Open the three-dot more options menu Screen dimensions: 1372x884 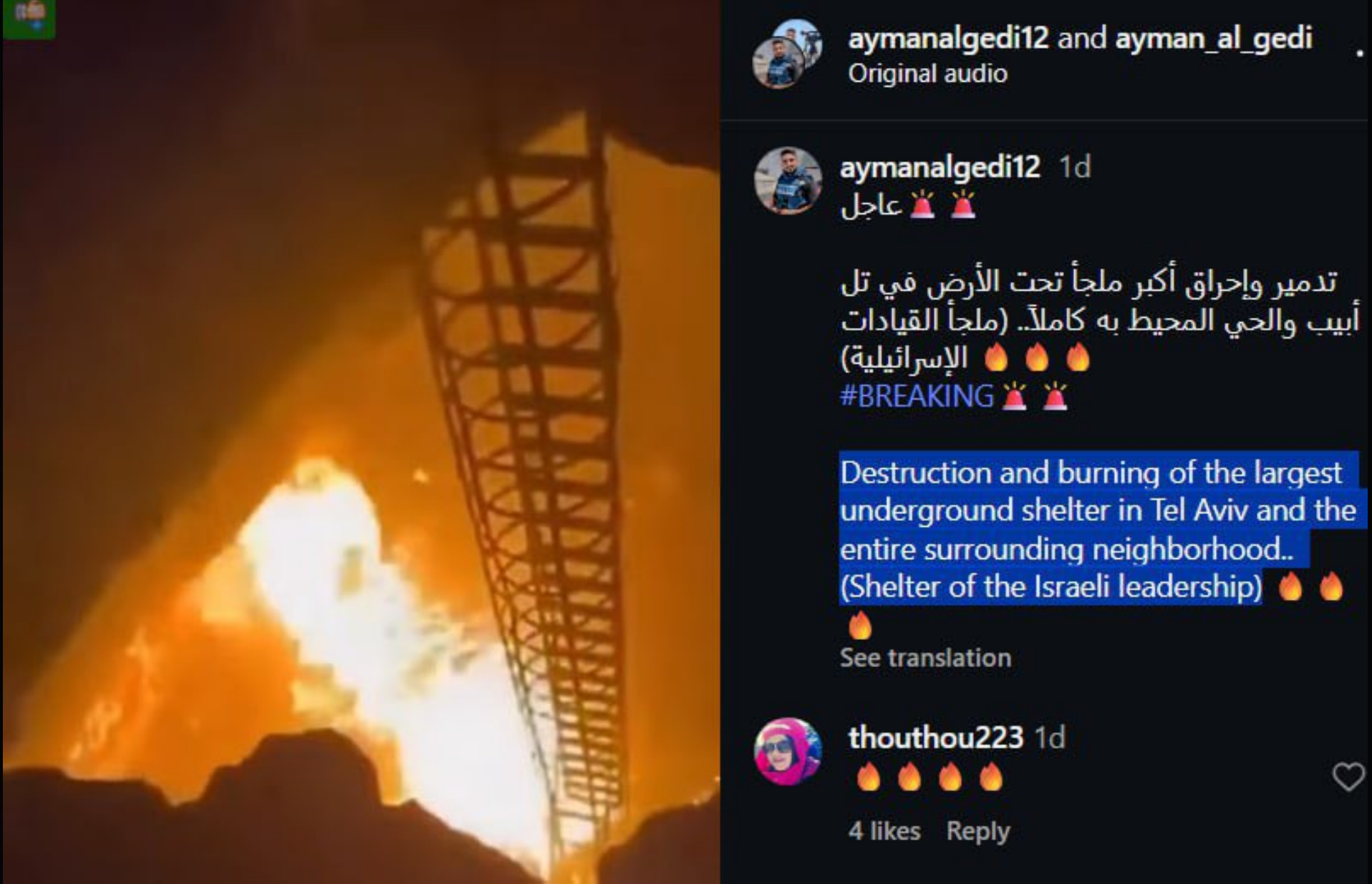pos(1359,53)
